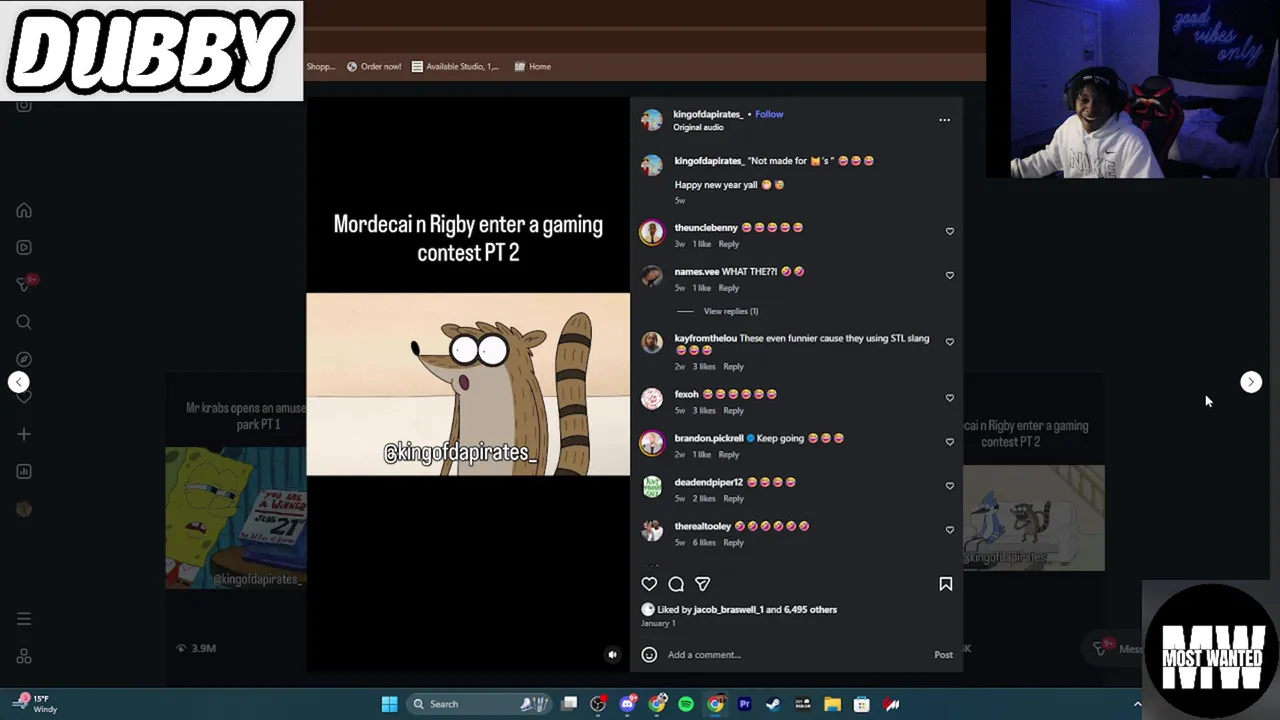Viewport: 1280px width, 720px height.
Task: Reply to kayfromthelou's comment
Action: [733, 366]
